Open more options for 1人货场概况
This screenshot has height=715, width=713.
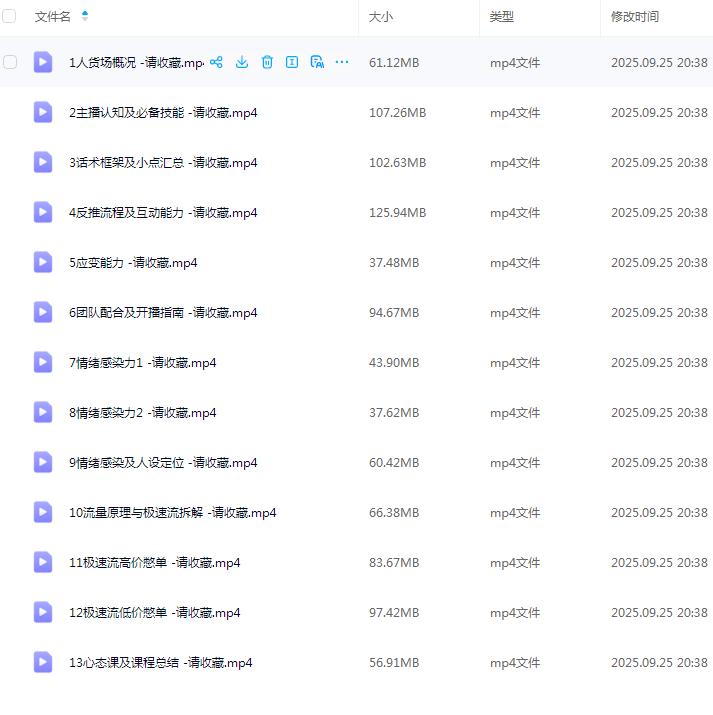342,62
